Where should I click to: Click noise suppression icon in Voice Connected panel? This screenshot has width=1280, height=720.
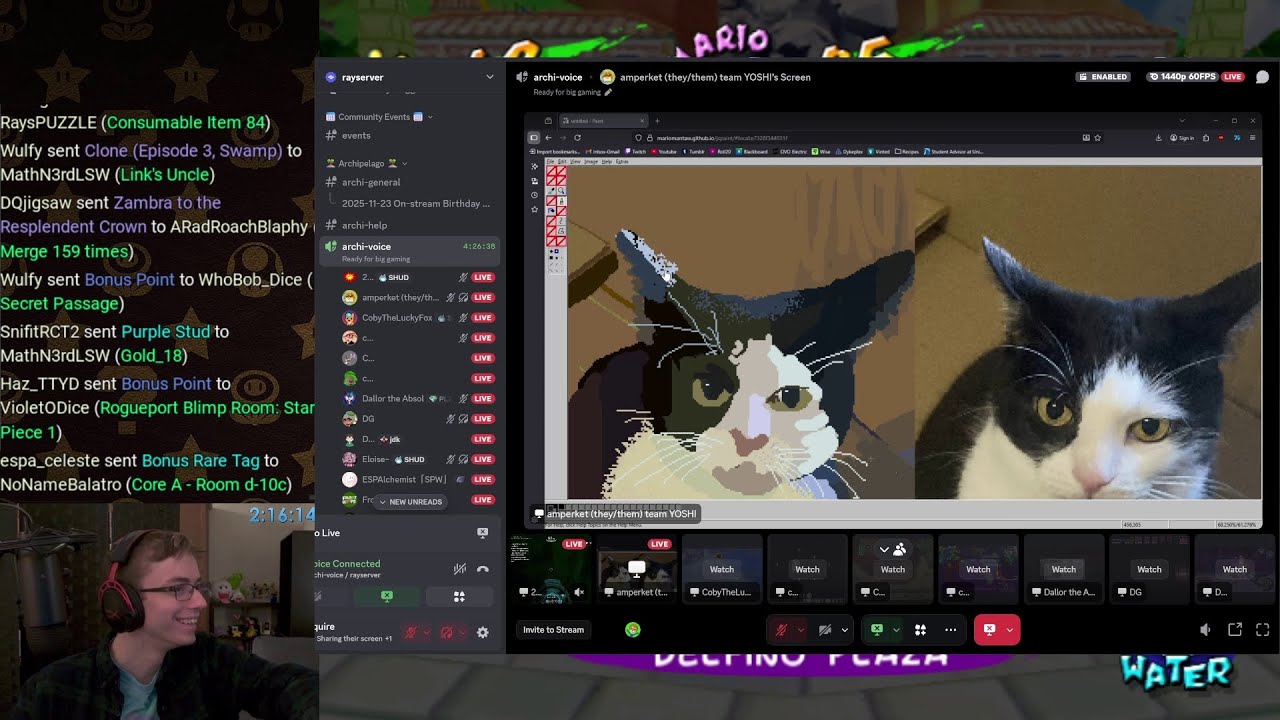tap(459, 569)
